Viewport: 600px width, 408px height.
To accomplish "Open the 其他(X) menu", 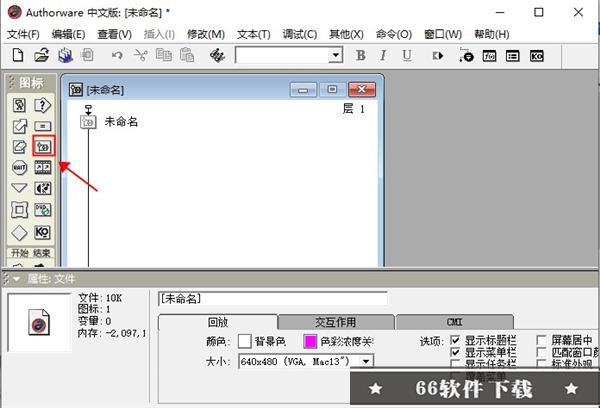I will (346, 34).
